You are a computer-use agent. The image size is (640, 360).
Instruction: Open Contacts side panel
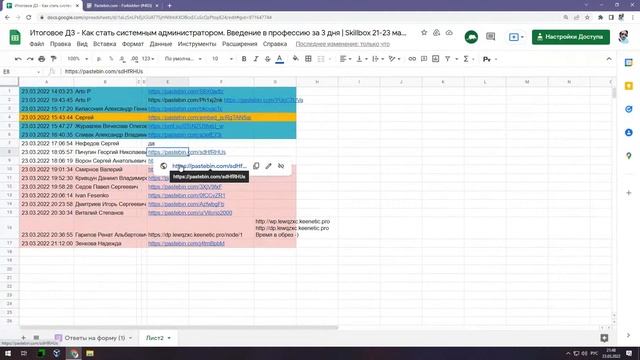[x=629, y=133]
